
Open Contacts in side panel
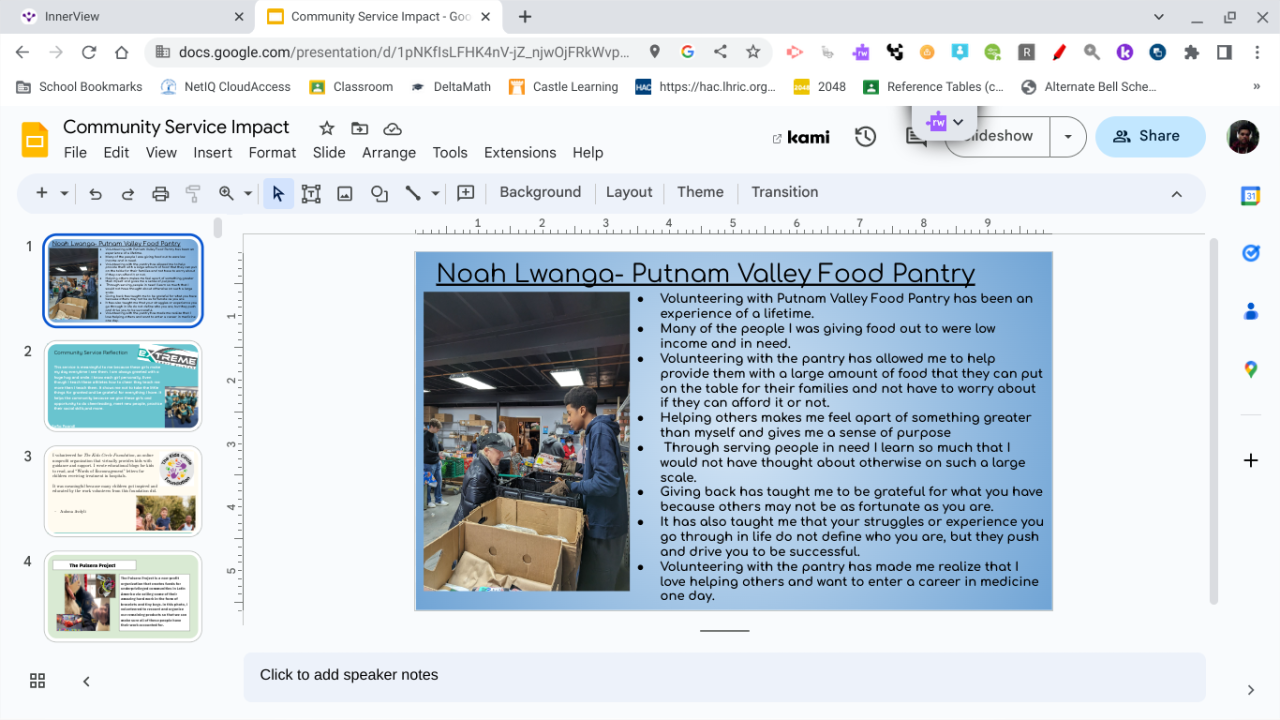pyautogui.click(x=1250, y=312)
